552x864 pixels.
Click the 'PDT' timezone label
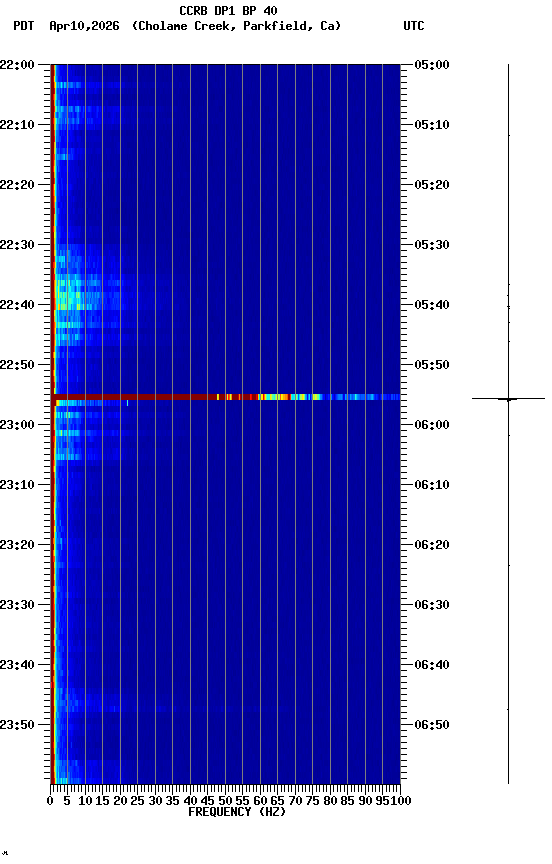pyautogui.click(x=24, y=26)
